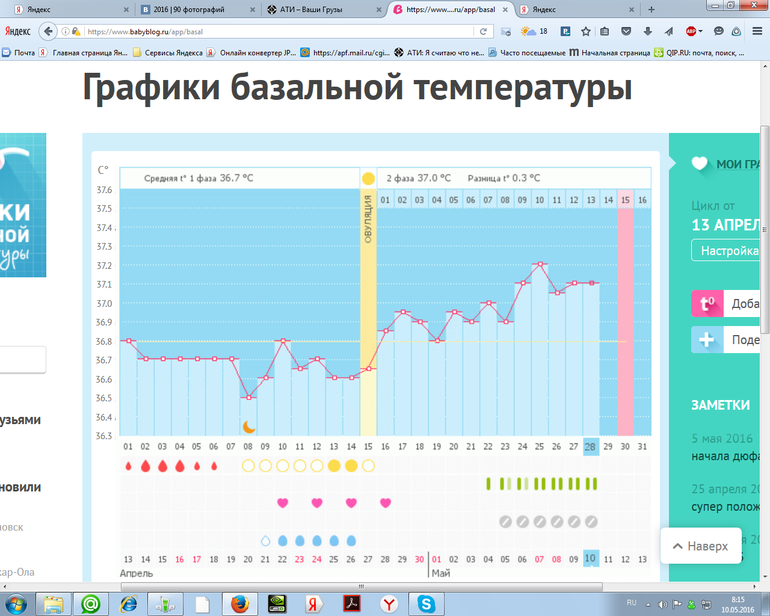Click the browser back arrow button
Screen dimensions: 770x616
pyautogui.click(x=48, y=31)
